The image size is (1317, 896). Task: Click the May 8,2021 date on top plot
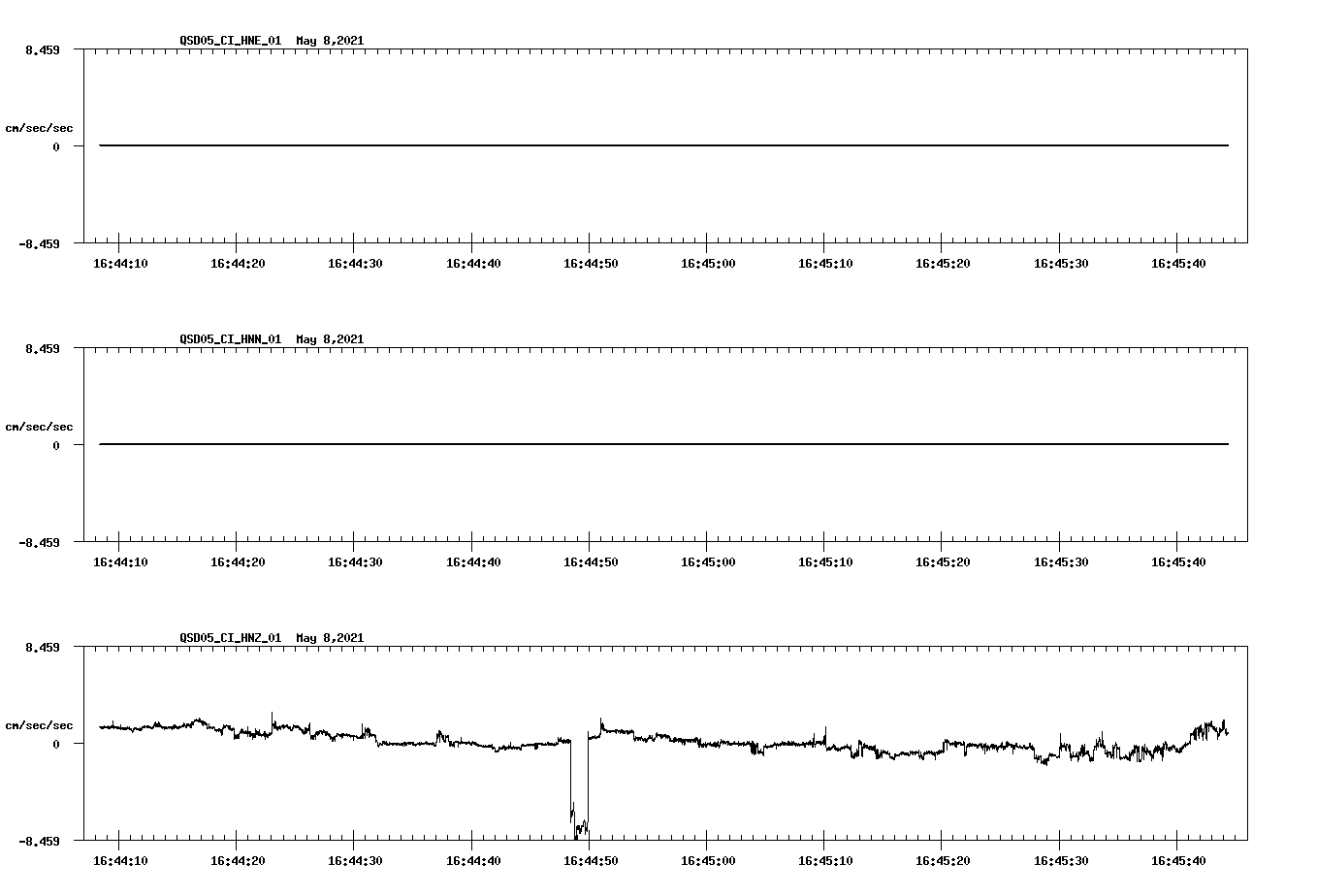(x=330, y=42)
